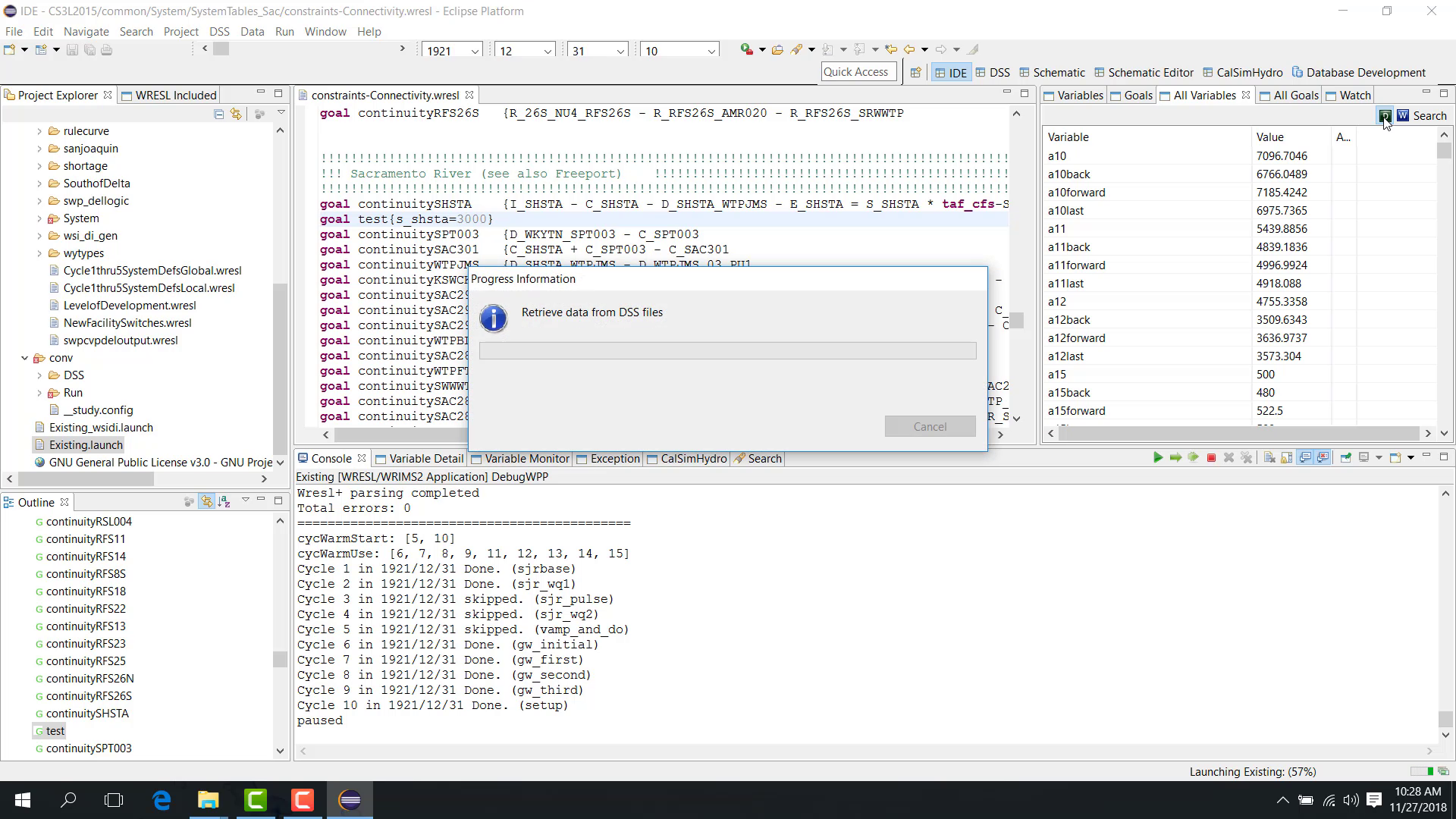This screenshot has width=1456, height=819.
Task: Click the Collapse All icon in Project Explorer
Action: 218,115
